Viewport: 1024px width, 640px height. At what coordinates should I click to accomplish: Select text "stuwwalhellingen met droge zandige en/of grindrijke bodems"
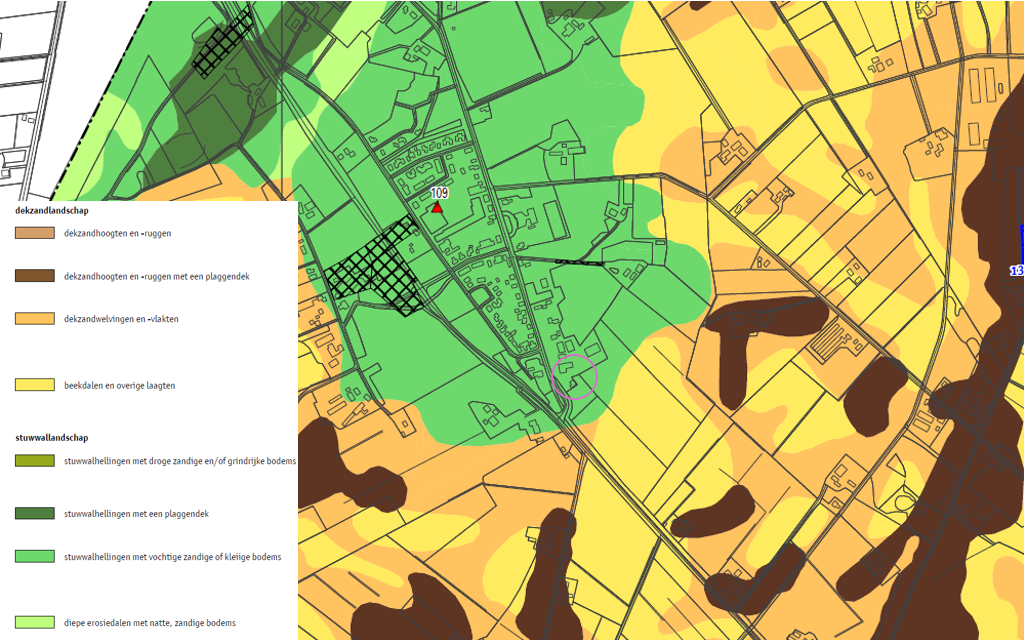tap(180, 461)
